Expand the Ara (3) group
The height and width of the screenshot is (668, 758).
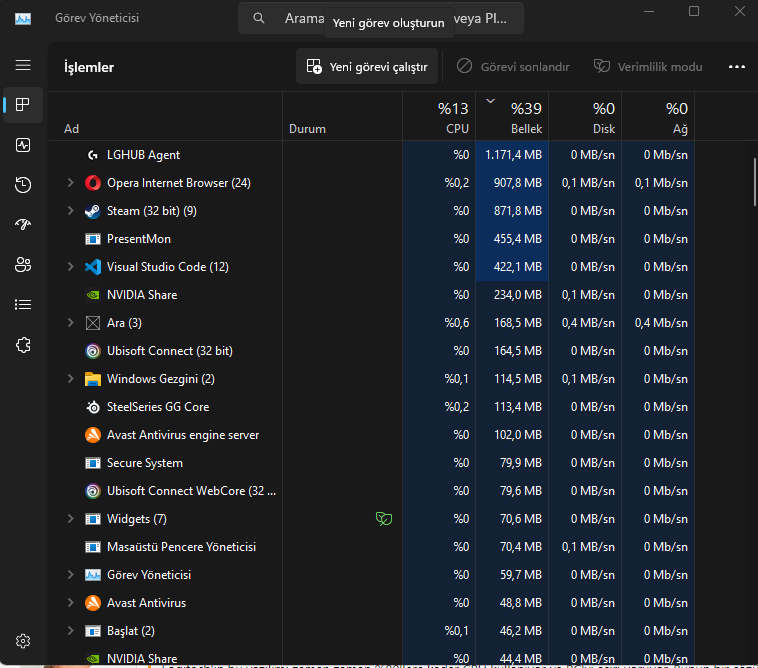pos(71,323)
